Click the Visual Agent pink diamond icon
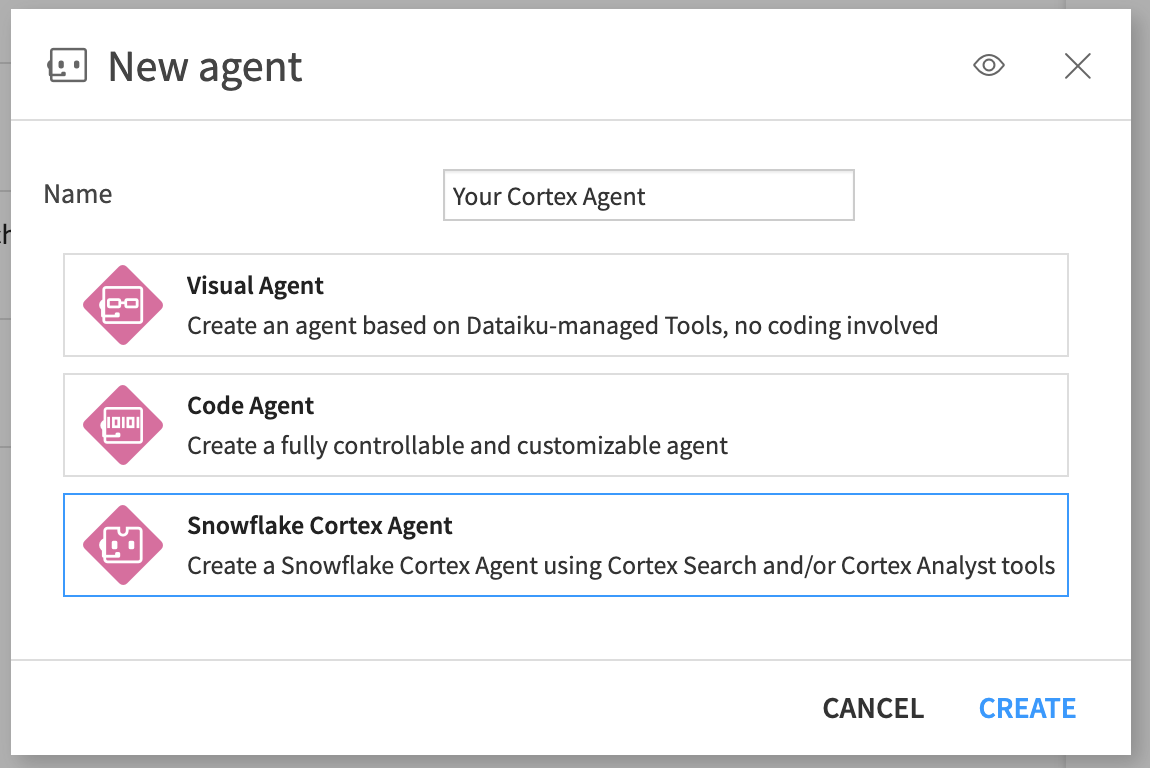 [x=122, y=305]
